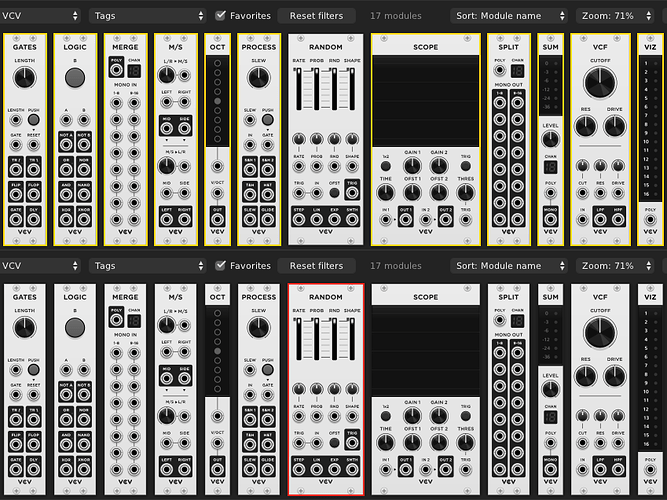667x500 pixels.
Task: Click the NOT A output port on the yellow-outlined LOGIC
Action: pos(66,145)
